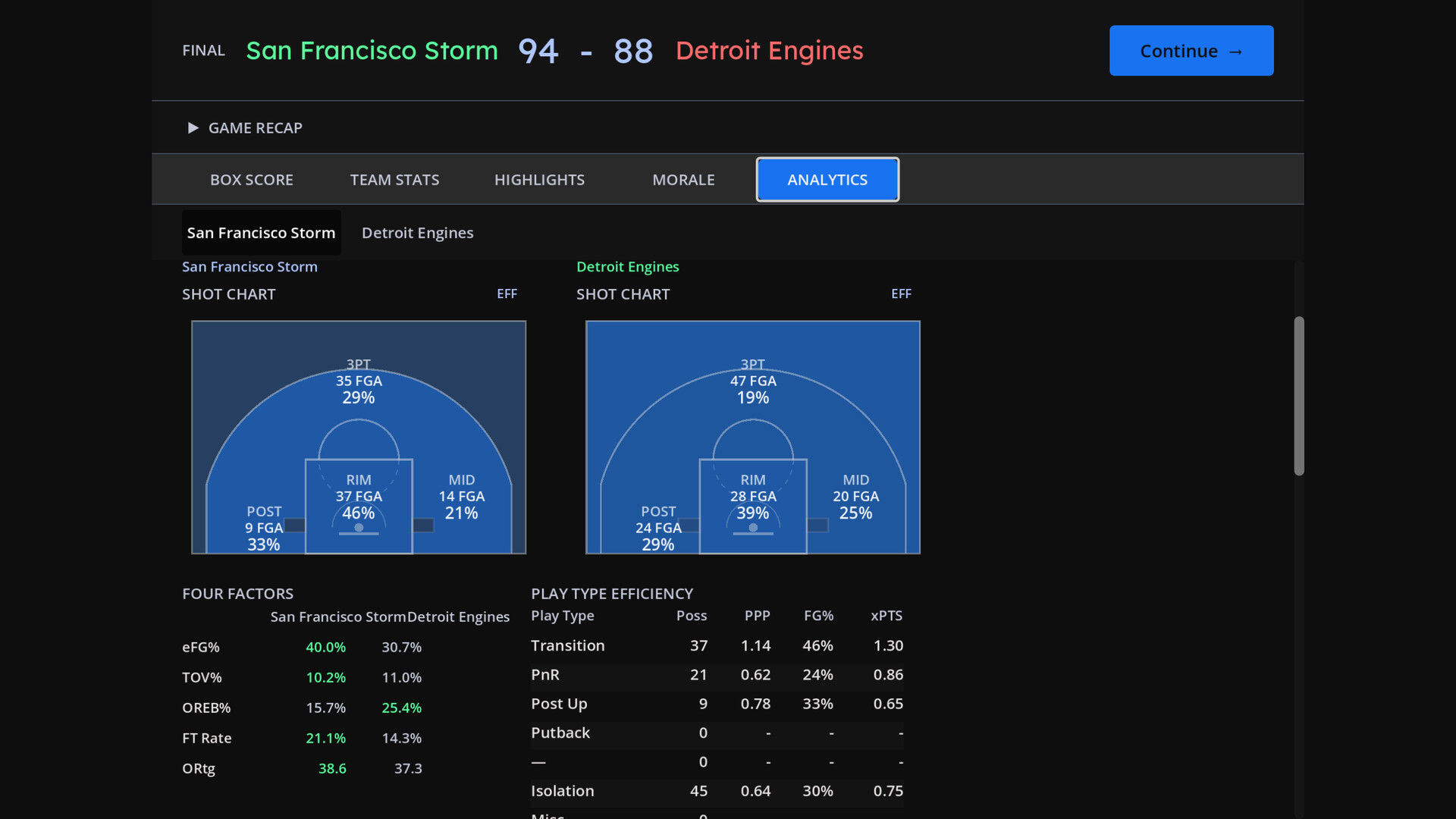Switch to Detroit Engines sub-tab

(x=417, y=233)
